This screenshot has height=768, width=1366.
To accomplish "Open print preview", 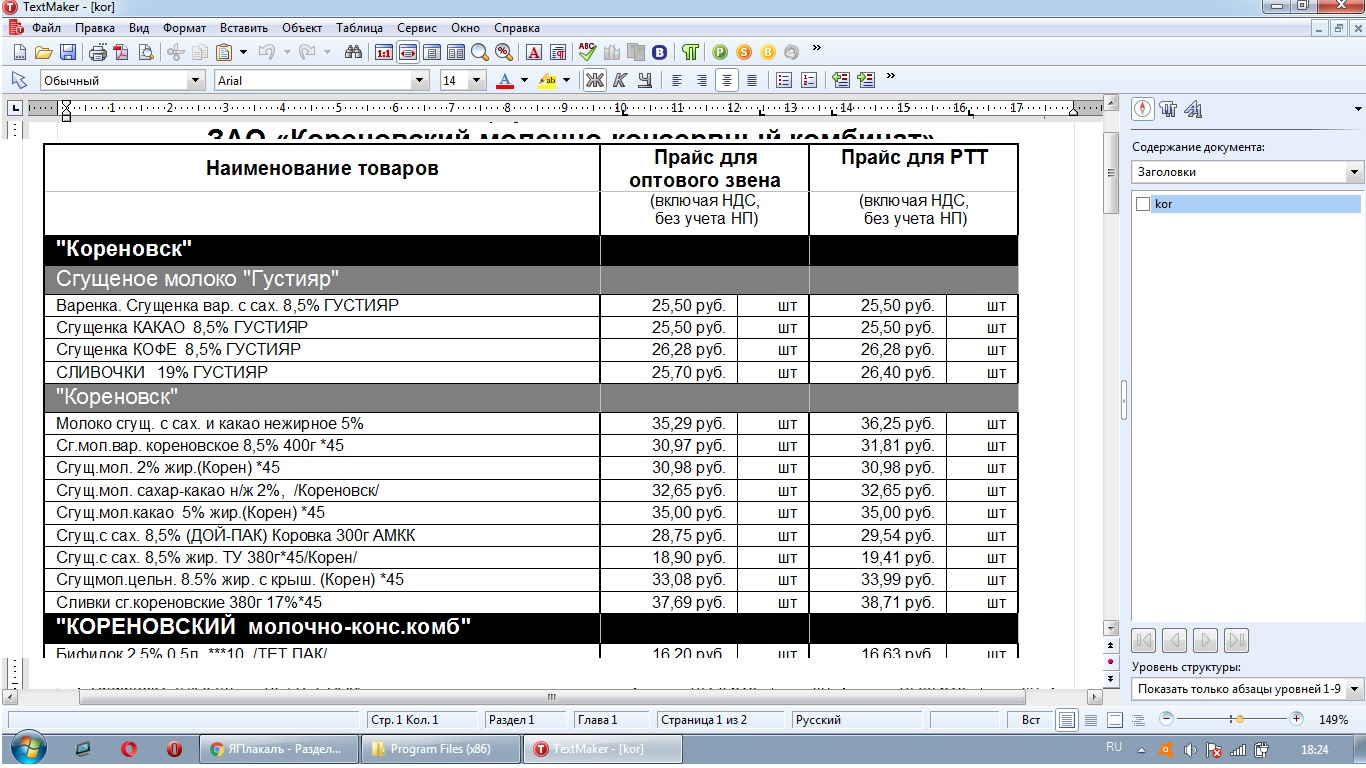I will (146, 52).
